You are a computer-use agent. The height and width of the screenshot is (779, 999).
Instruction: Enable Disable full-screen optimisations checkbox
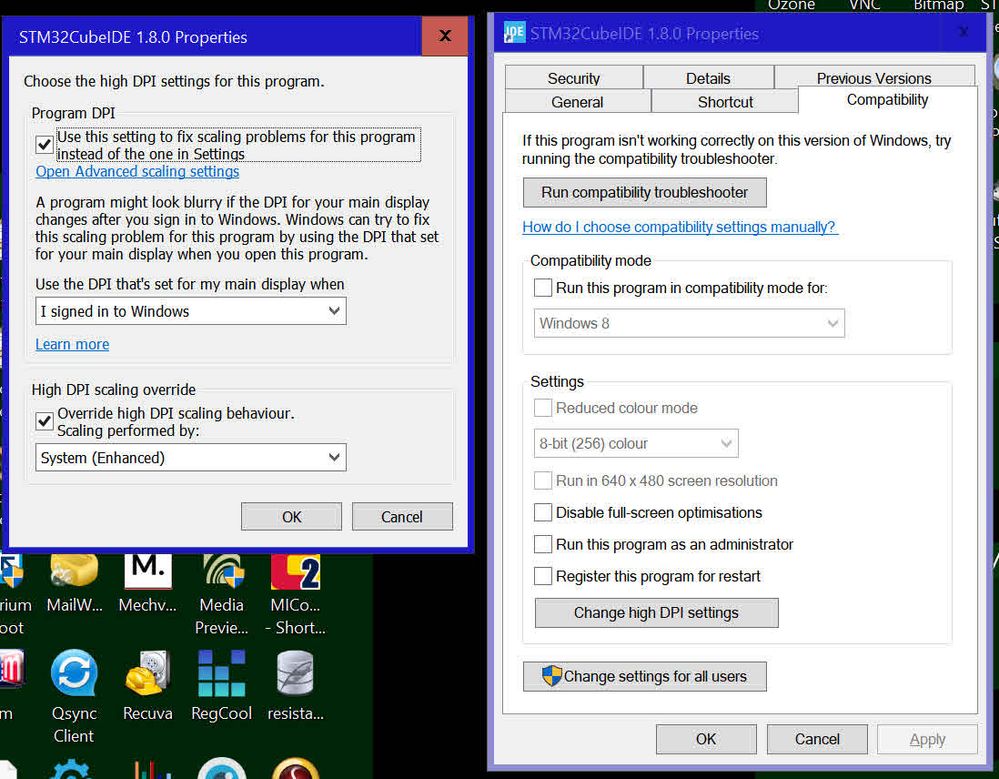pyautogui.click(x=543, y=512)
